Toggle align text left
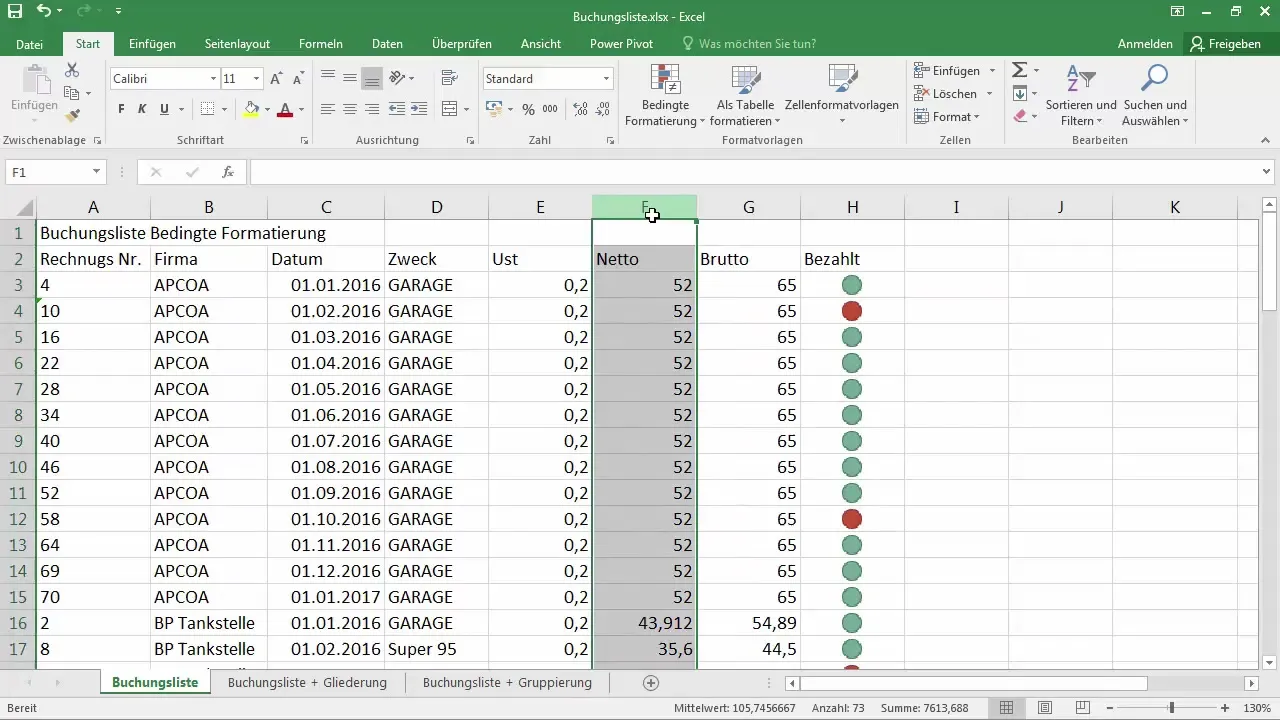 [327, 109]
